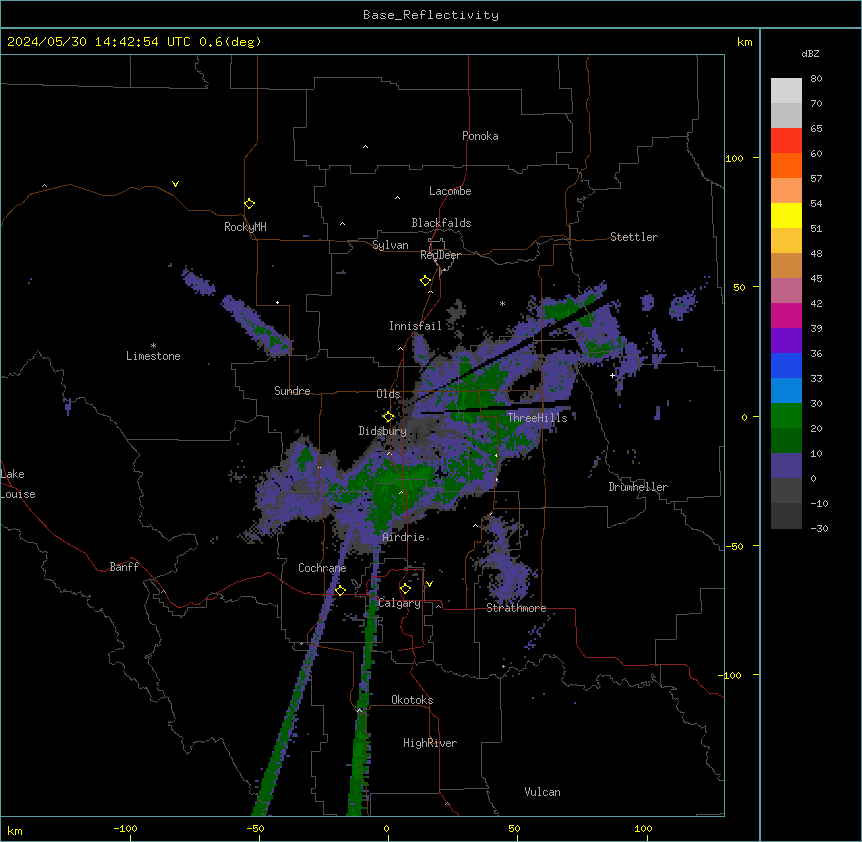Click the ThreeHills label
862x842 pixels.
click(537, 418)
